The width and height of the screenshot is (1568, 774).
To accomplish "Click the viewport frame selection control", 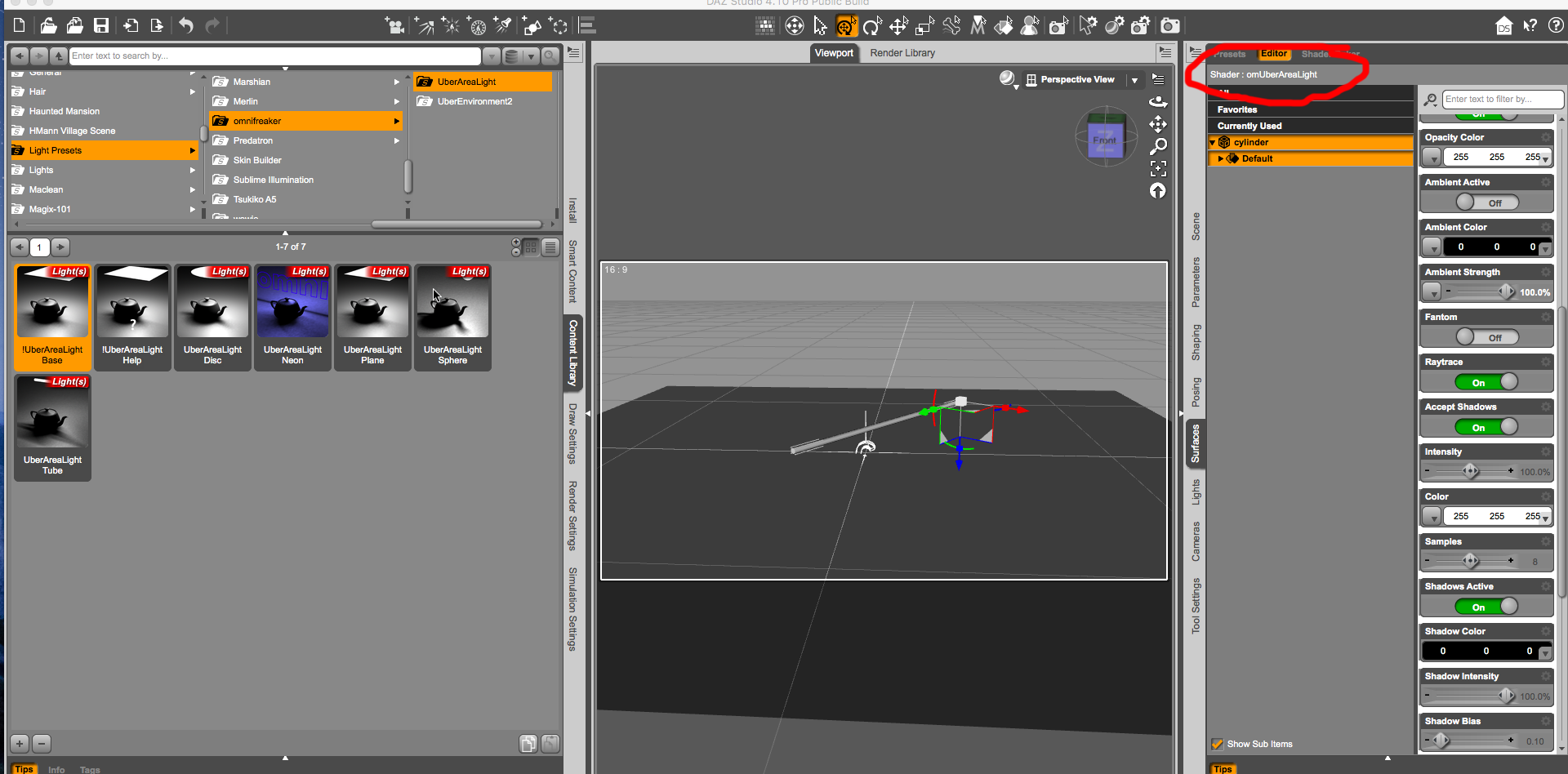I will [1158, 168].
